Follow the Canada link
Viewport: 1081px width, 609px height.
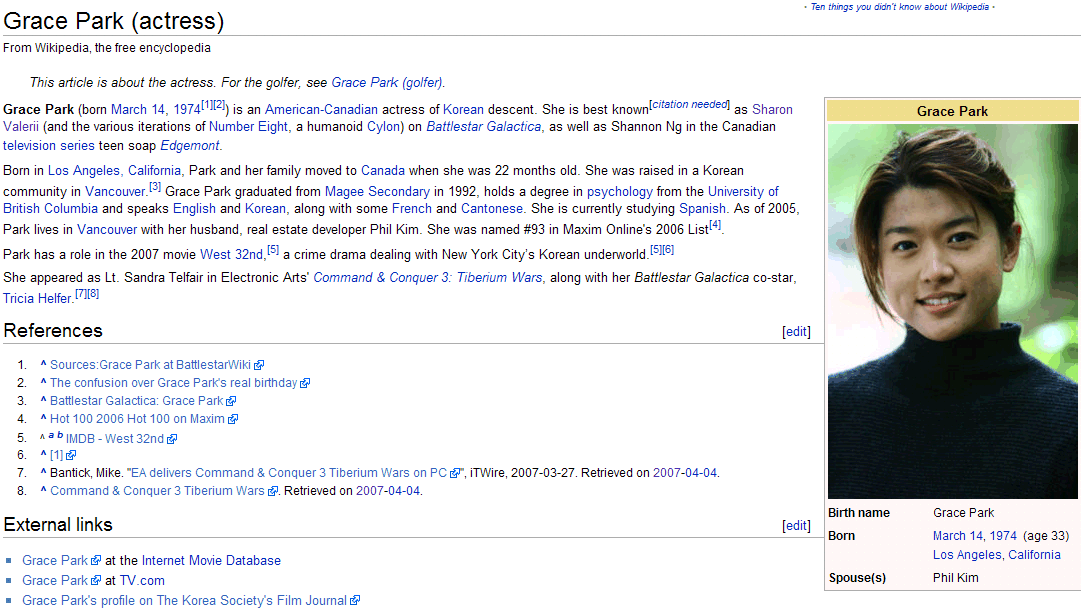[383, 170]
